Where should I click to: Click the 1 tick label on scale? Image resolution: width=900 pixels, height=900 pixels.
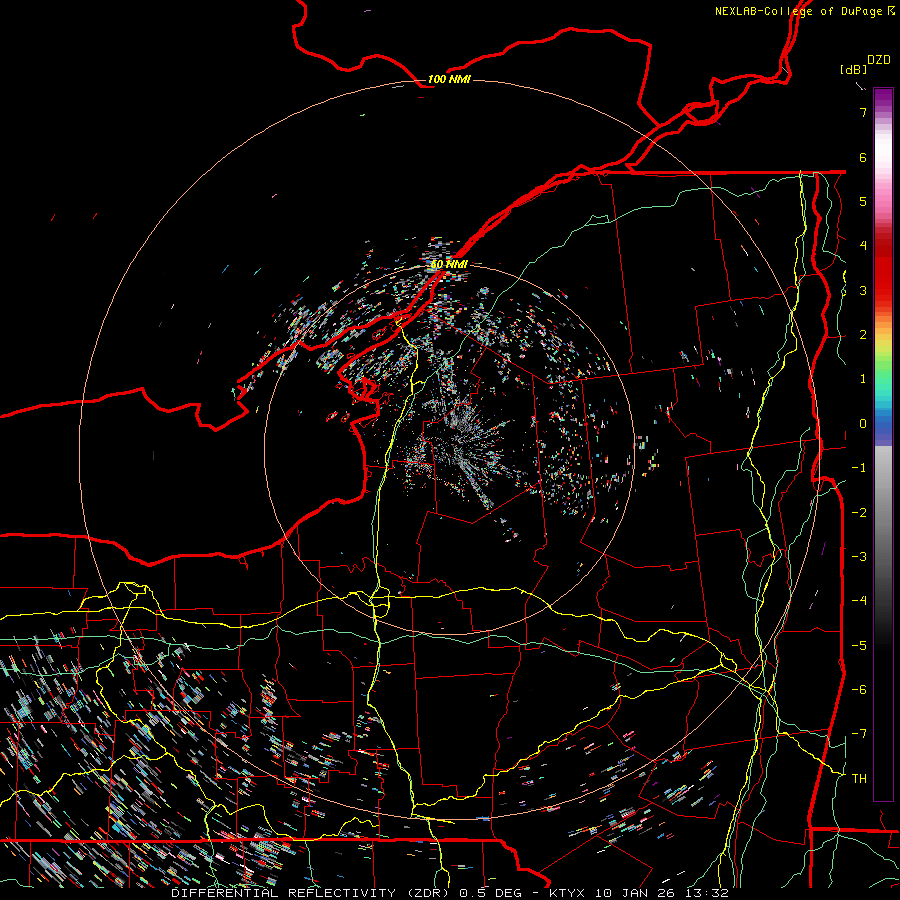pyautogui.click(x=863, y=379)
